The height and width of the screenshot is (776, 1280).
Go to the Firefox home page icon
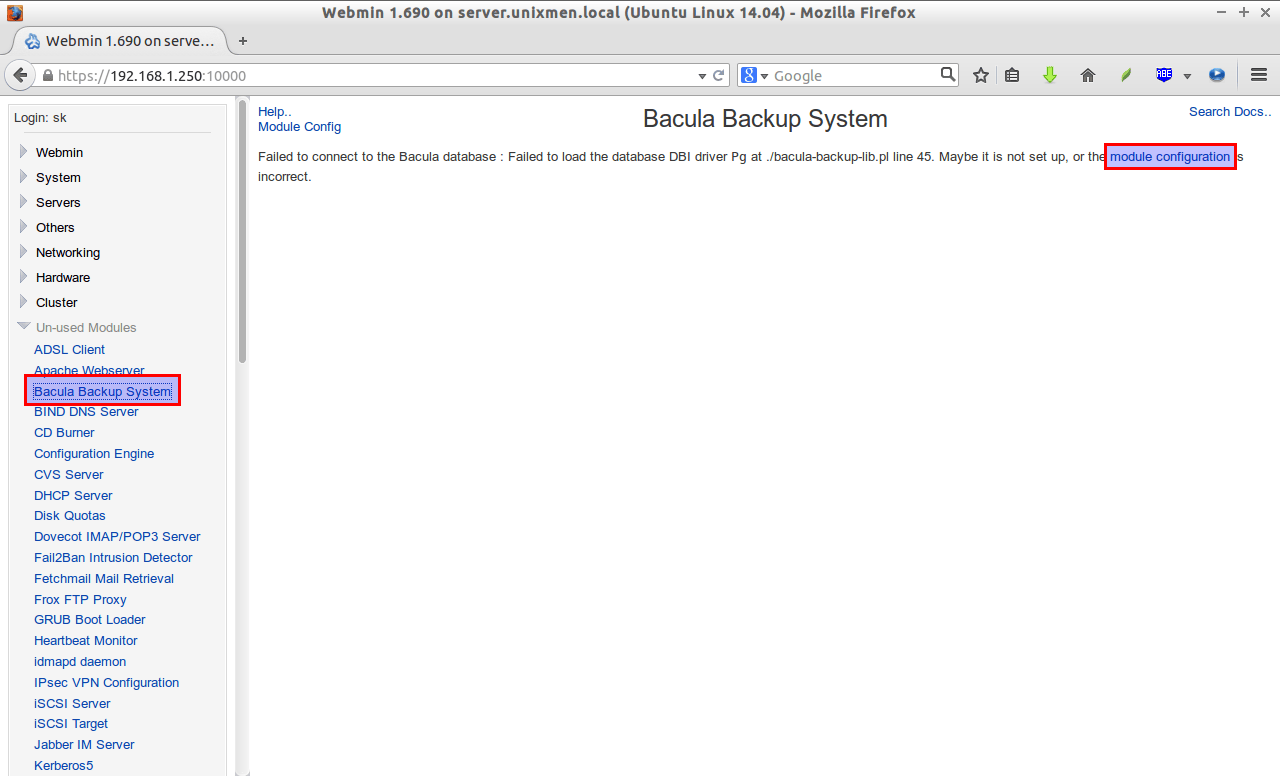pyautogui.click(x=1088, y=76)
